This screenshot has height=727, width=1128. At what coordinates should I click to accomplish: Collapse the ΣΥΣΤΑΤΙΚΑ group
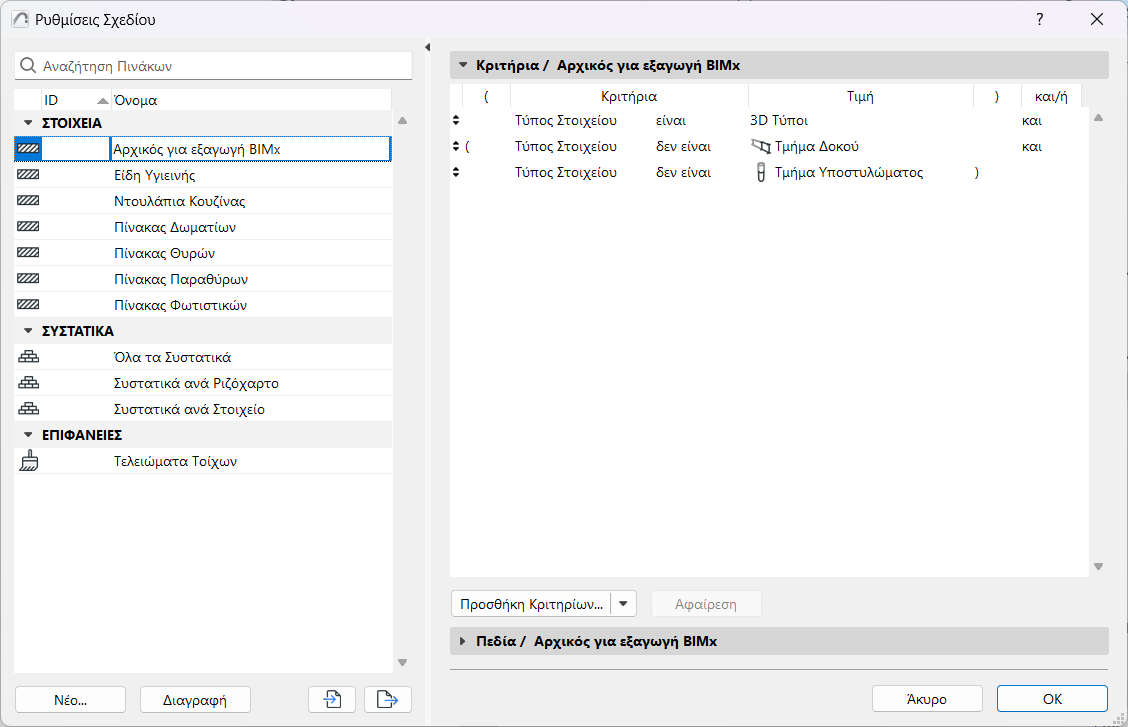coord(28,331)
